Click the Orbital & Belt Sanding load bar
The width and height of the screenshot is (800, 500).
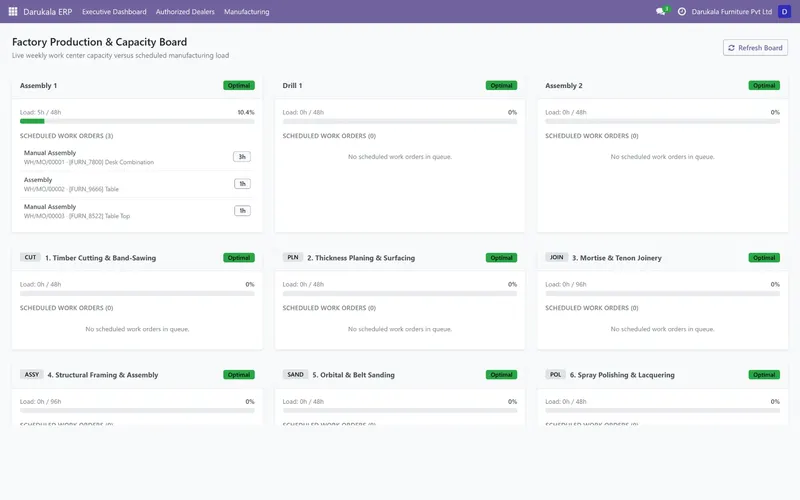(399, 410)
